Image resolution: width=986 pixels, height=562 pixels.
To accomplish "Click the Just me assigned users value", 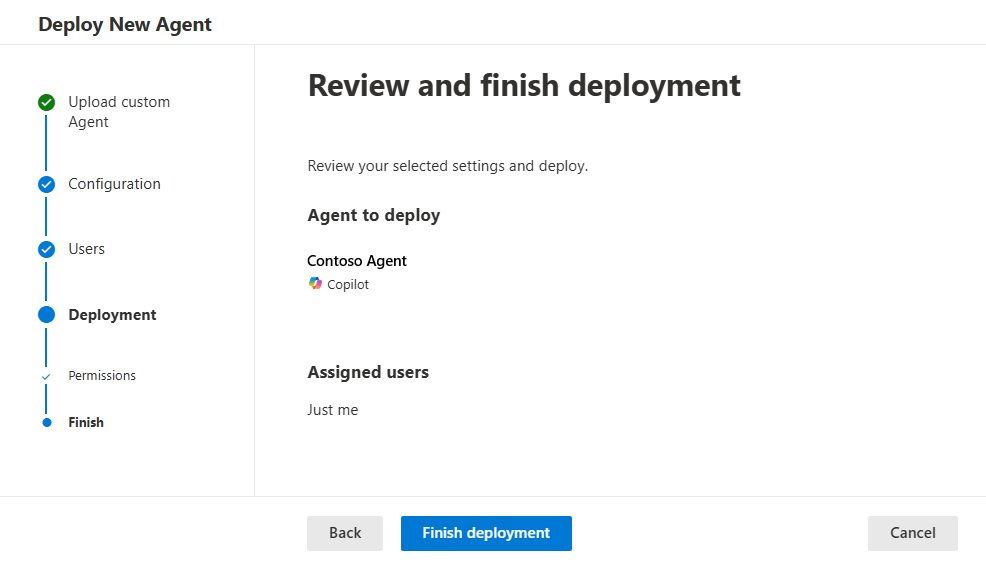I will pyautogui.click(x=333, y=410).
